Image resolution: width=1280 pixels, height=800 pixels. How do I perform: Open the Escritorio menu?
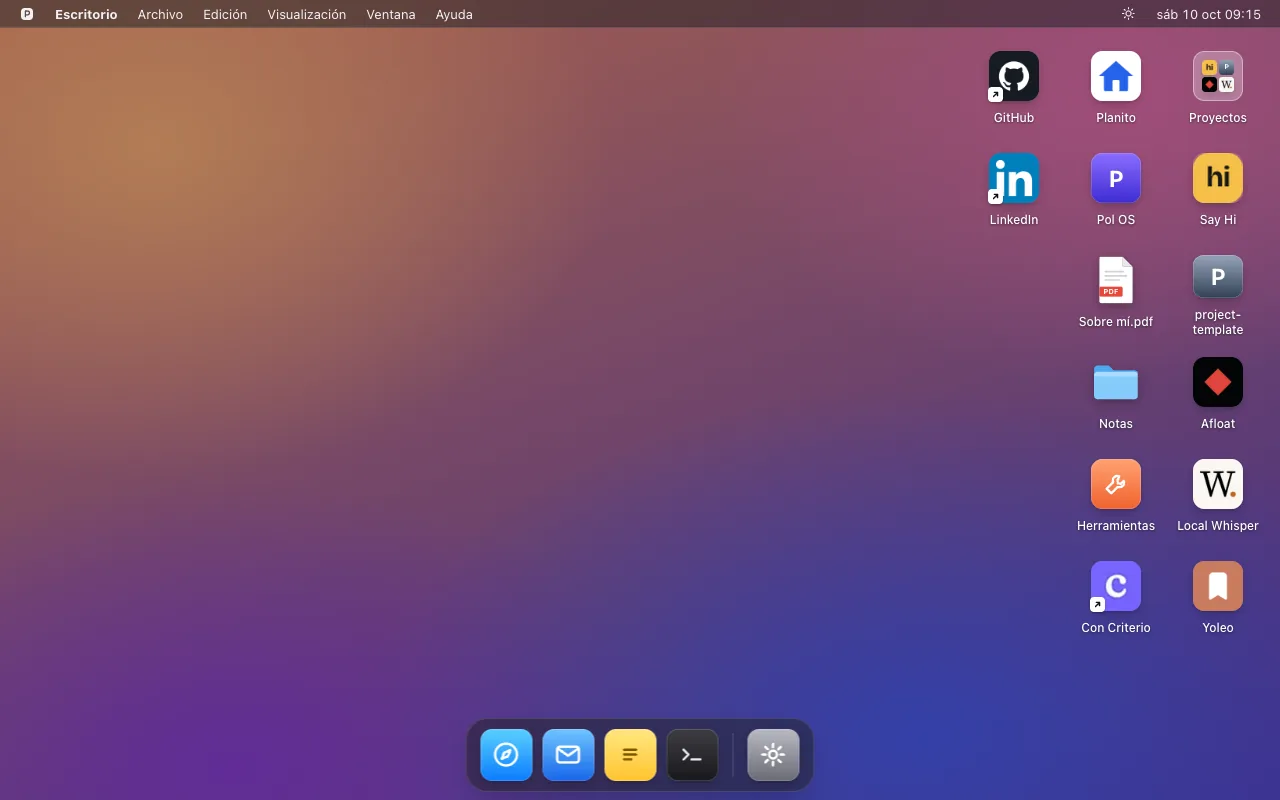[86, 14]
